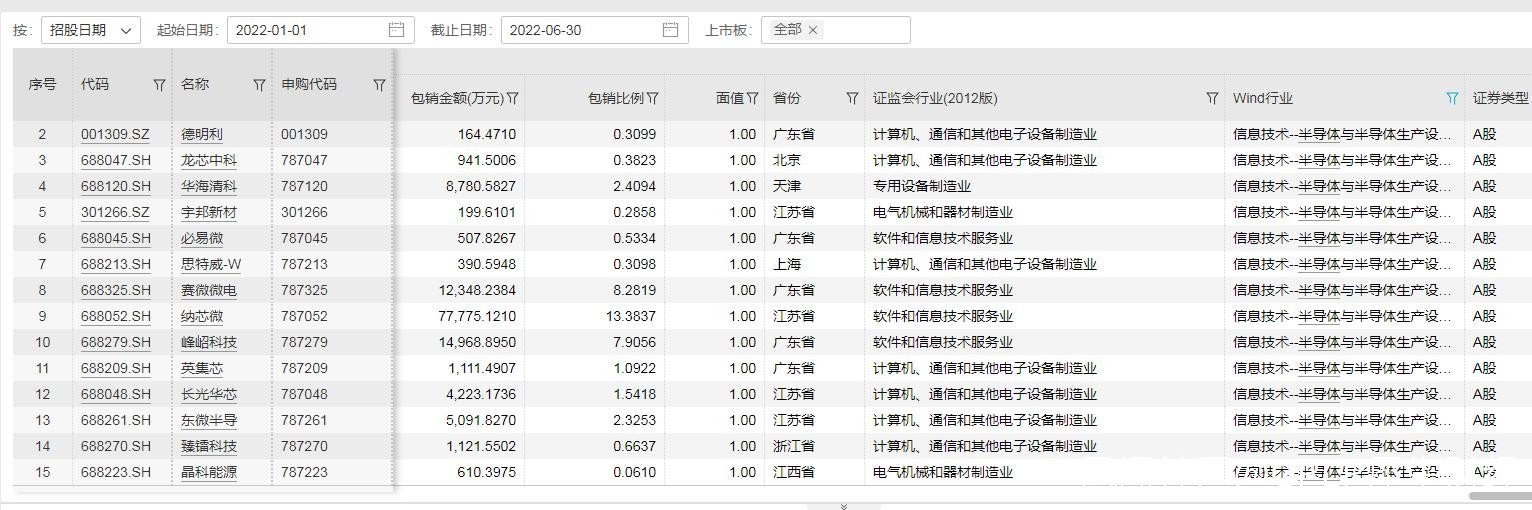The image size is (1532, 510).
Task: Open filter for 省份 column
Action: tap(852, 98)
